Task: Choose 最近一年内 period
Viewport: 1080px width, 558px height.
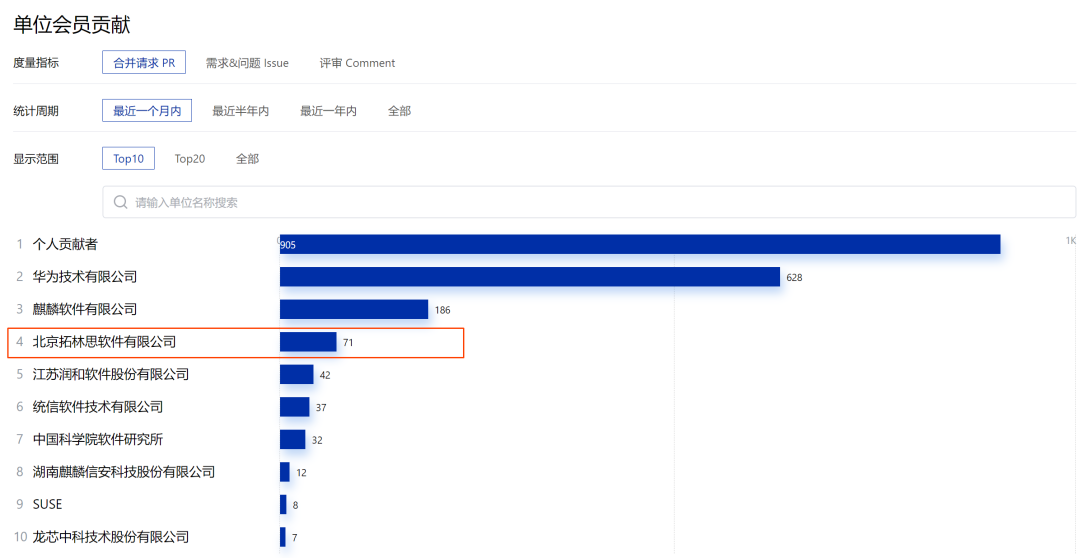Action: [x=329, y=111]
